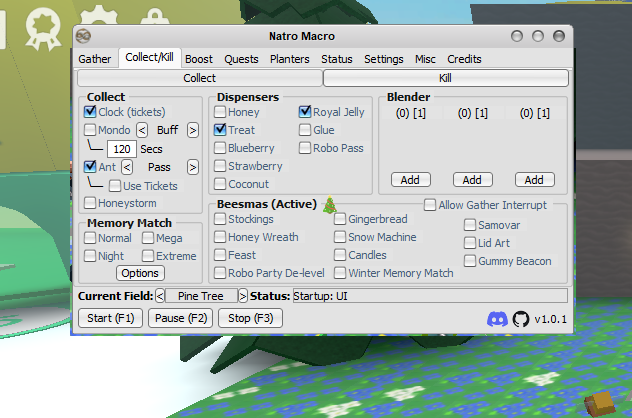632x418 pixels.
Task: Enable the Coconut dispenser checkbox
Action: pos(220,184)
